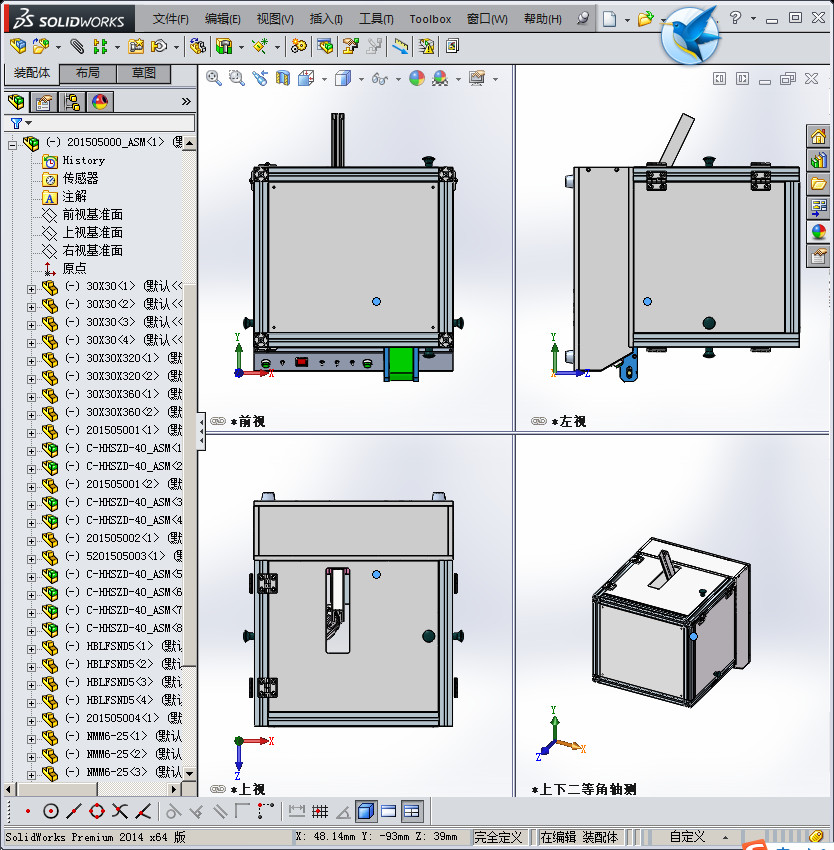Open the ConfigurationManager tab
834x850 pixels.
pyautogui.click(x=72, y=102)
